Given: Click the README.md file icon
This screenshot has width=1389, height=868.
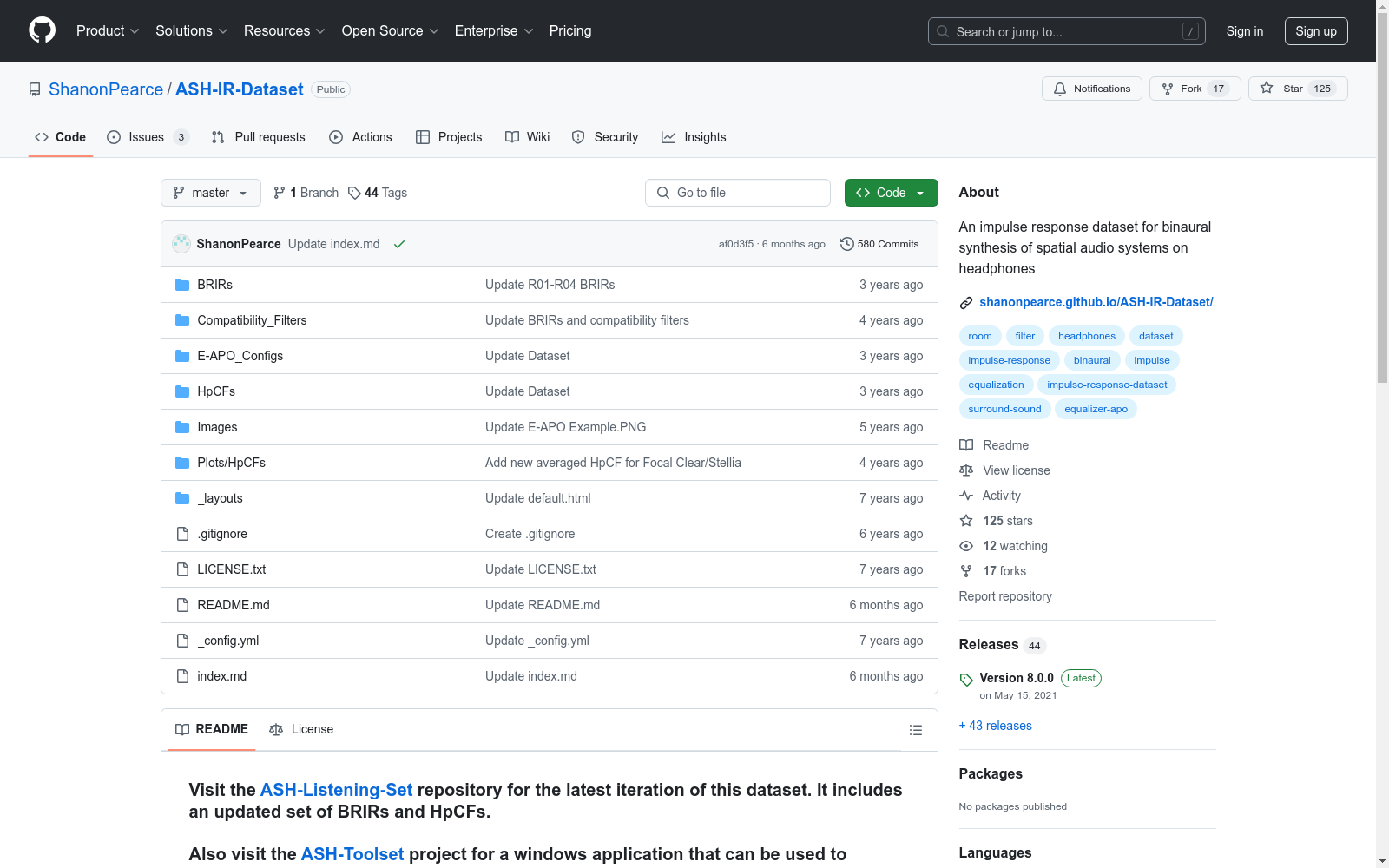Looking at the screenshot, I should pyautogui.click(x=182, y=605).
